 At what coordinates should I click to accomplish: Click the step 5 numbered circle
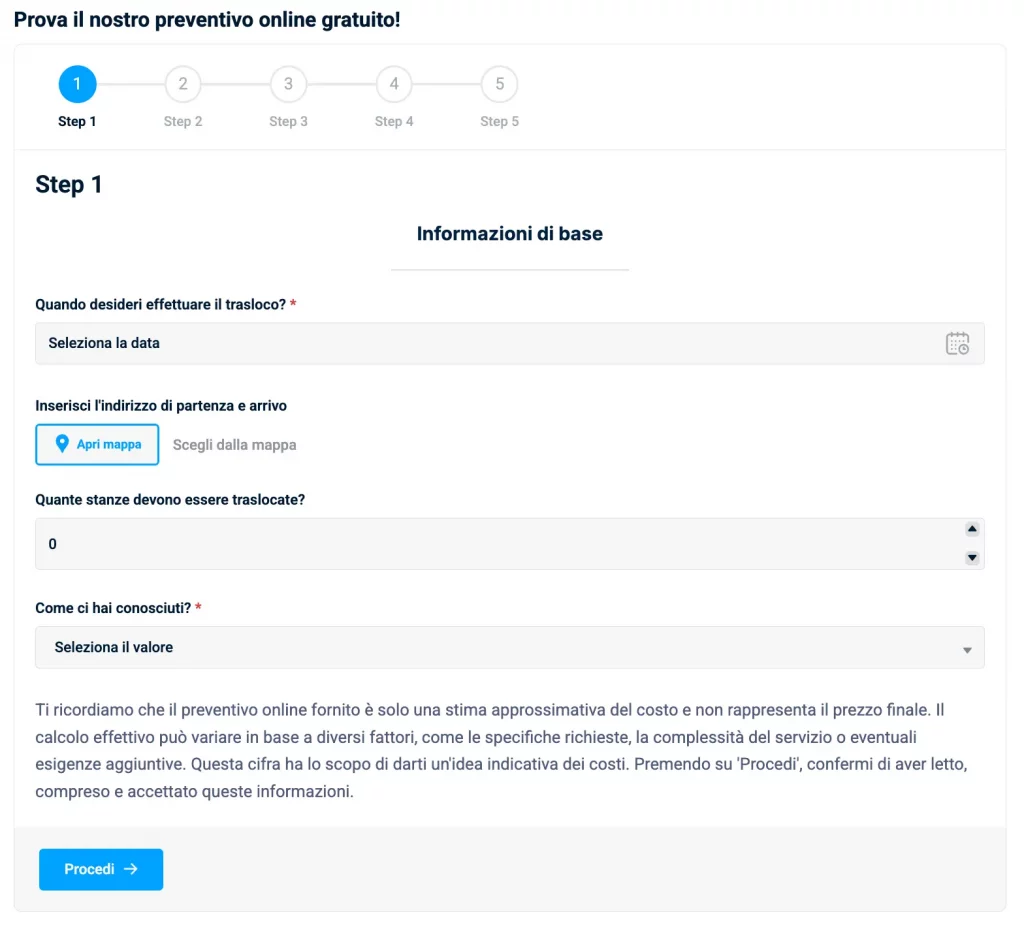coord(499,84)
